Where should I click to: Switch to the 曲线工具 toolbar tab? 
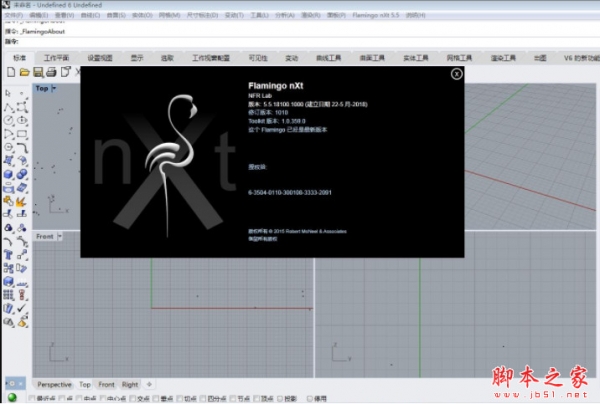point(328,58)
